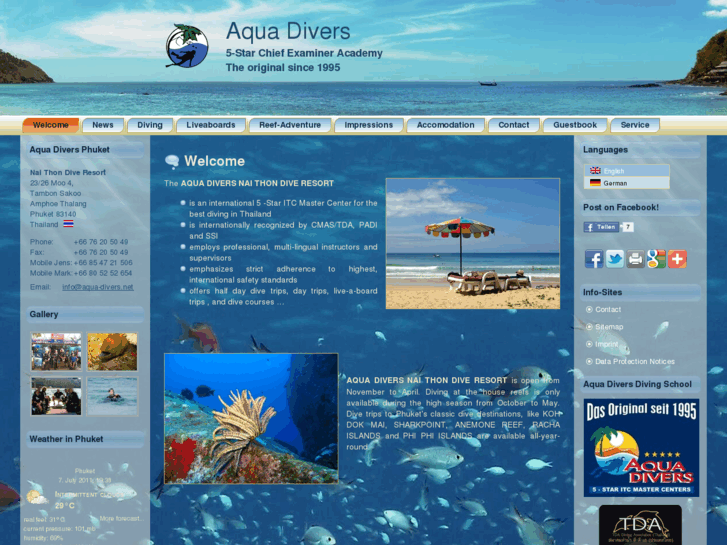The width and height of the screenshot is (727, 545).
Task: Click the beach umbrella photo
Action: coord(472,244)
